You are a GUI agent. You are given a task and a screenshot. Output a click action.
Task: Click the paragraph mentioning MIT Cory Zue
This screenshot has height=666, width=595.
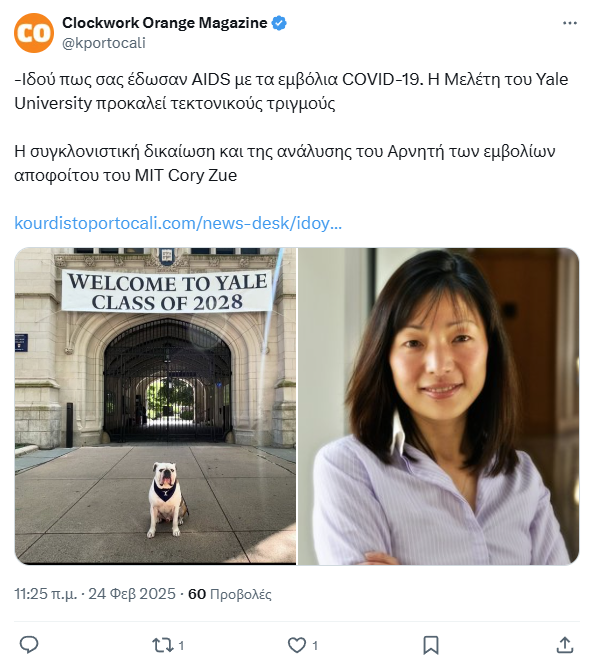(285, 163)
